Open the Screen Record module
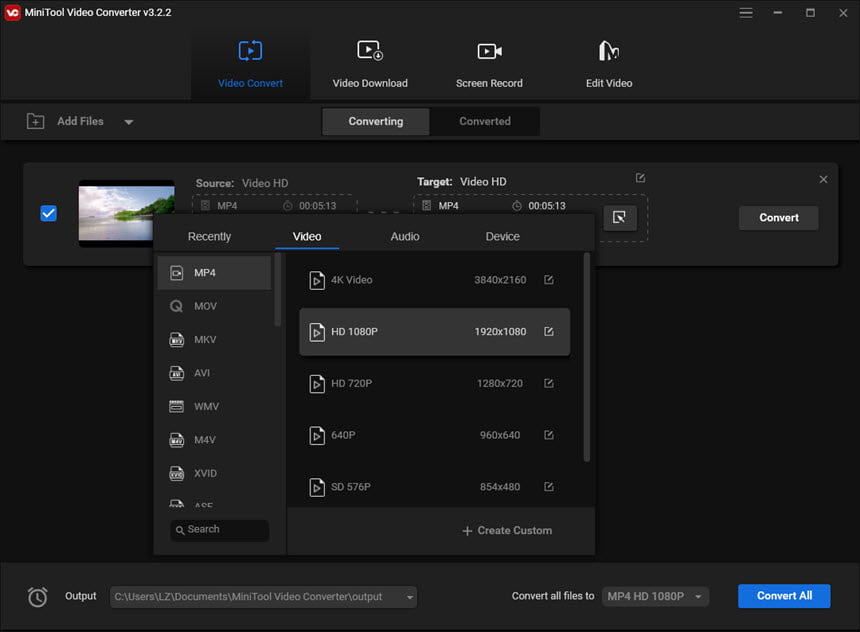The image size is (860, 632). coord(489,64)
